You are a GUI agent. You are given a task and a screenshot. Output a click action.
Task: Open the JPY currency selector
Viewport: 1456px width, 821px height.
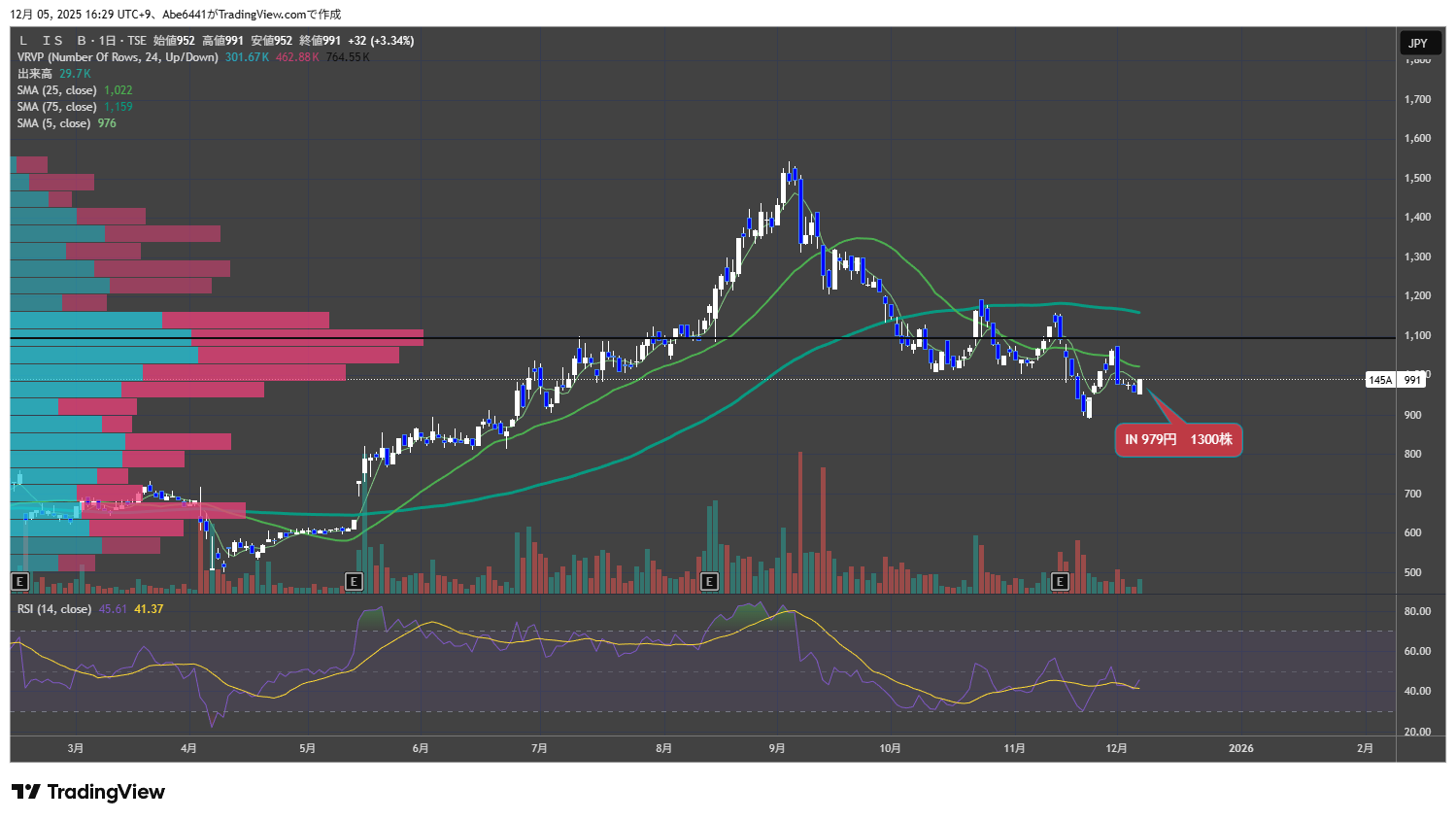[x=1418, y=43]
